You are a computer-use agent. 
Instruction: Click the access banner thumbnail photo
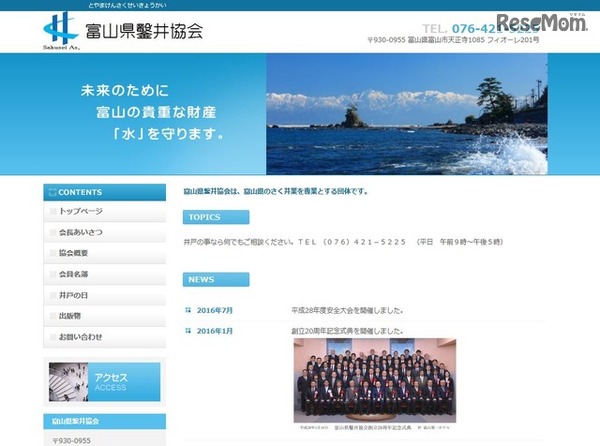coord(68,382)
